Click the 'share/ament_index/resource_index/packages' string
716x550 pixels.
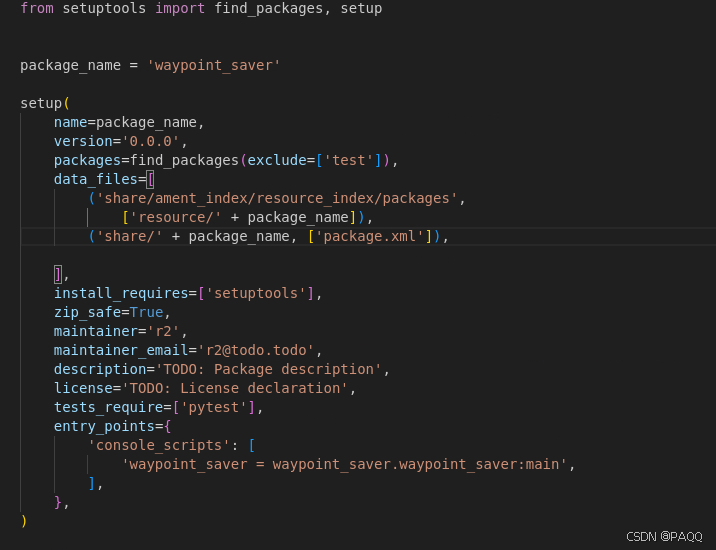tap(277, 198)
